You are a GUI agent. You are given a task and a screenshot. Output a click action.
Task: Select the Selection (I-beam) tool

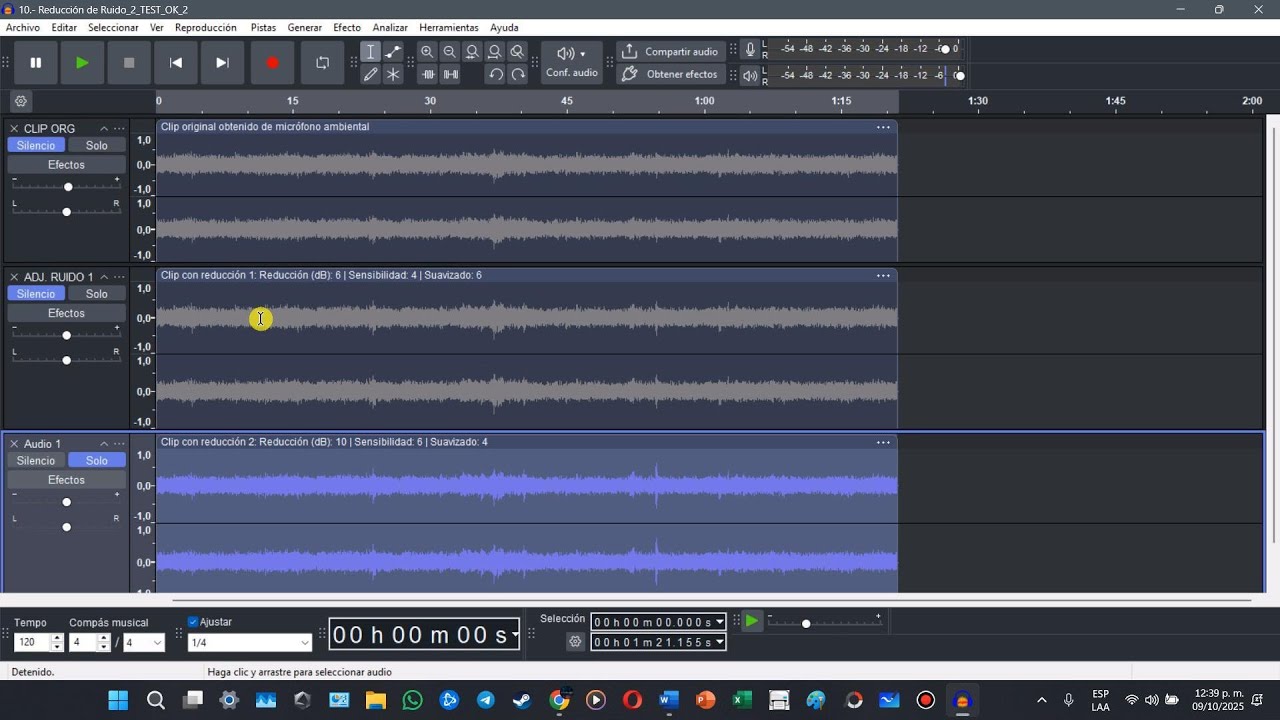pyautogui.click(x=370, y=52)
